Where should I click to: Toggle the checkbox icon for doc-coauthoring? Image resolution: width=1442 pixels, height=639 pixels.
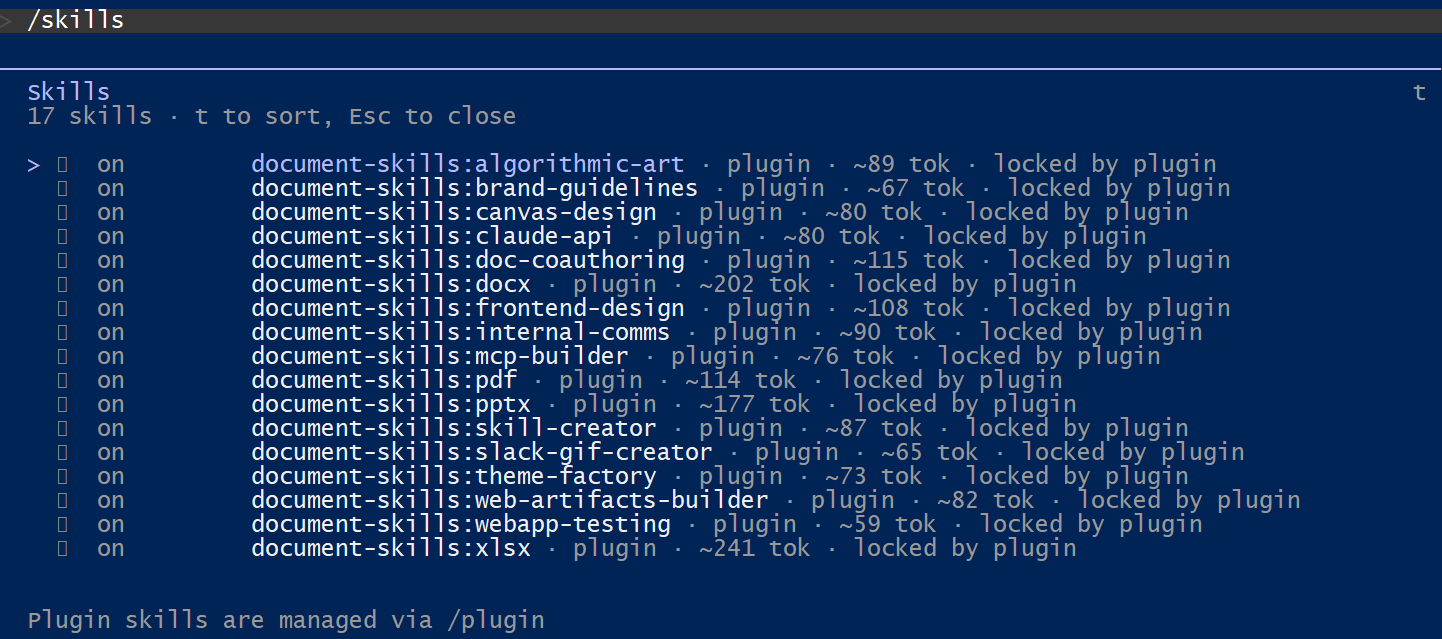(x=62, y=260)
